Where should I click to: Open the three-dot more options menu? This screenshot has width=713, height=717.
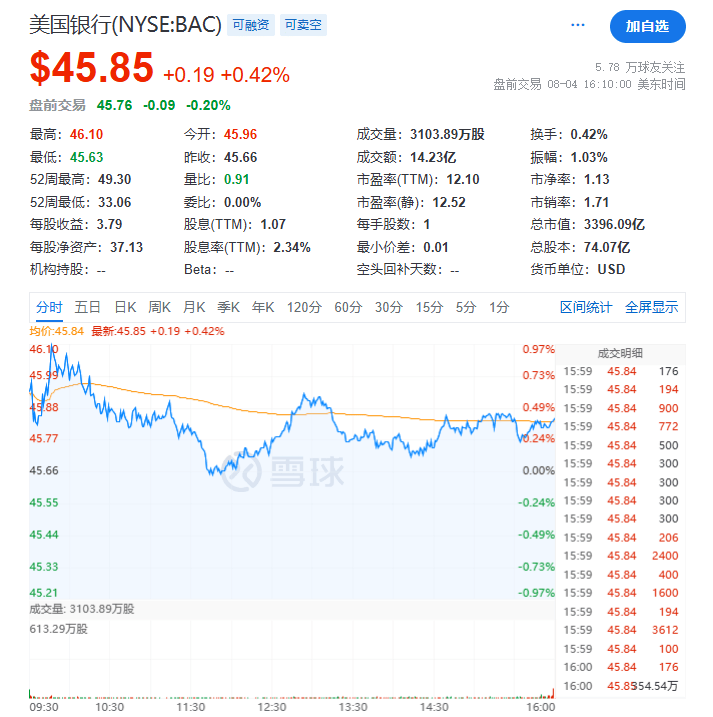pos(578,25)
